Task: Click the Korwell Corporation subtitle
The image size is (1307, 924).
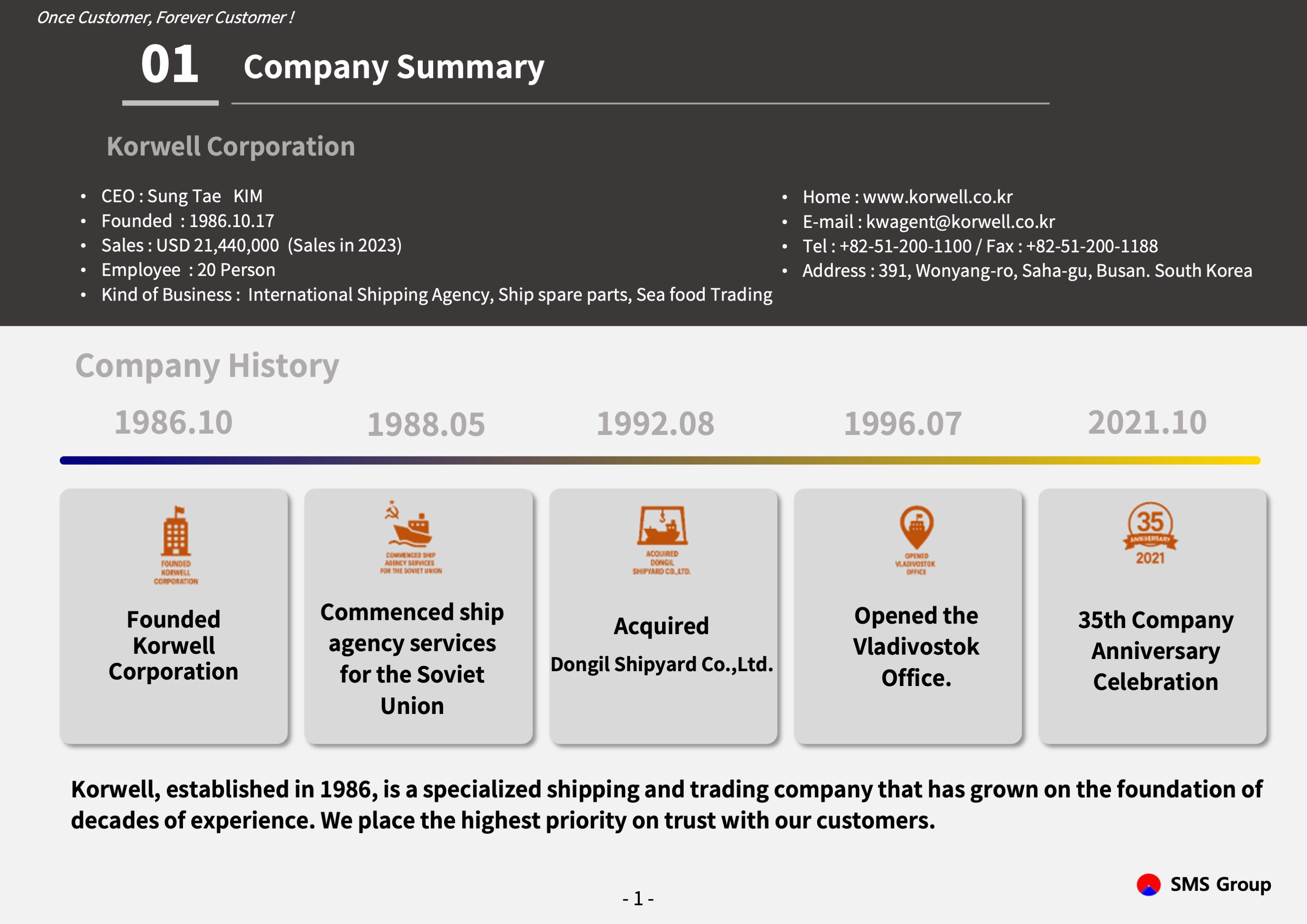Action: click(231, 146)
